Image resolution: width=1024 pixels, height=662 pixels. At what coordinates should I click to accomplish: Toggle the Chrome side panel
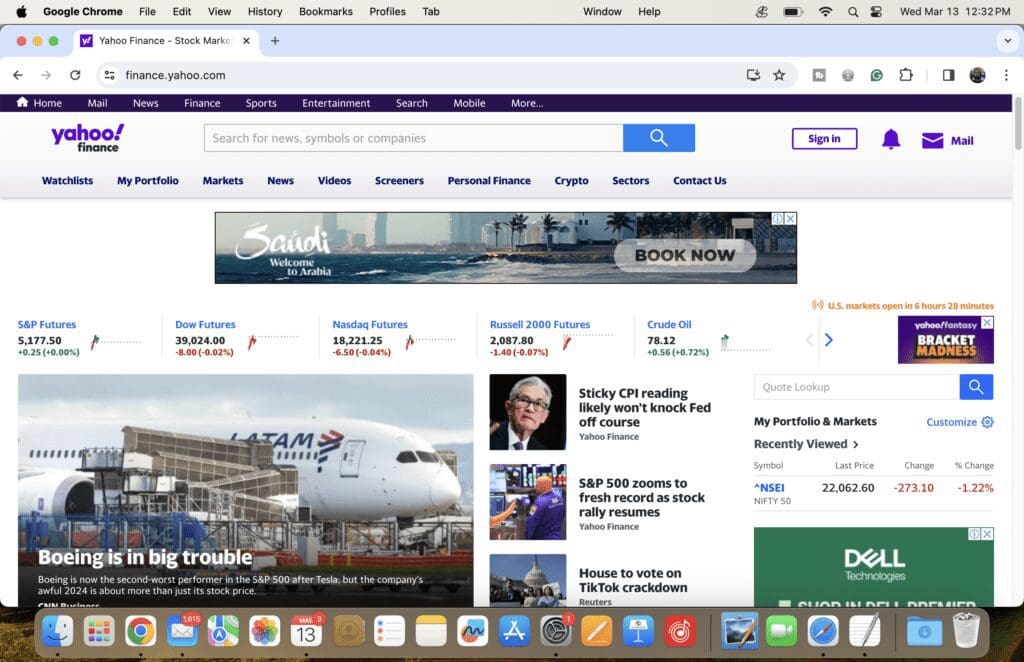(948, 75)
